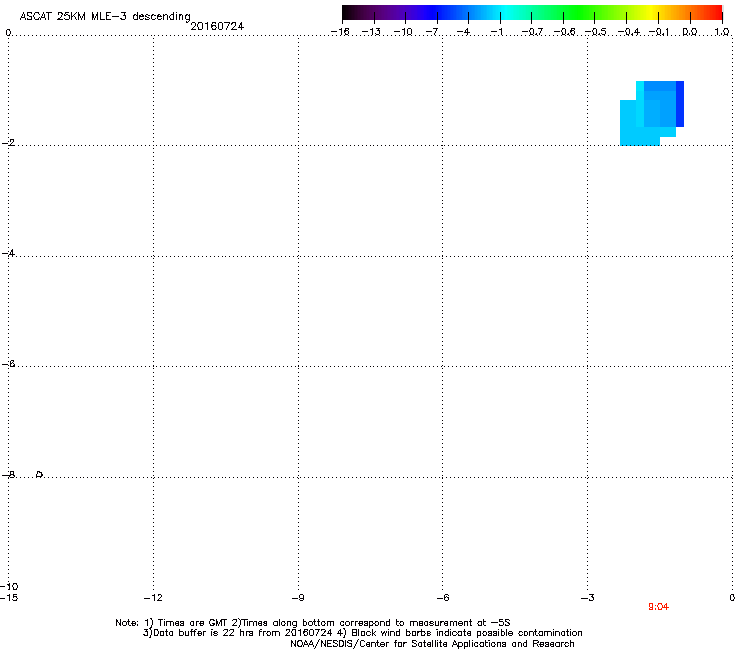Click the longitude axis label '-15'

(9, 598)
